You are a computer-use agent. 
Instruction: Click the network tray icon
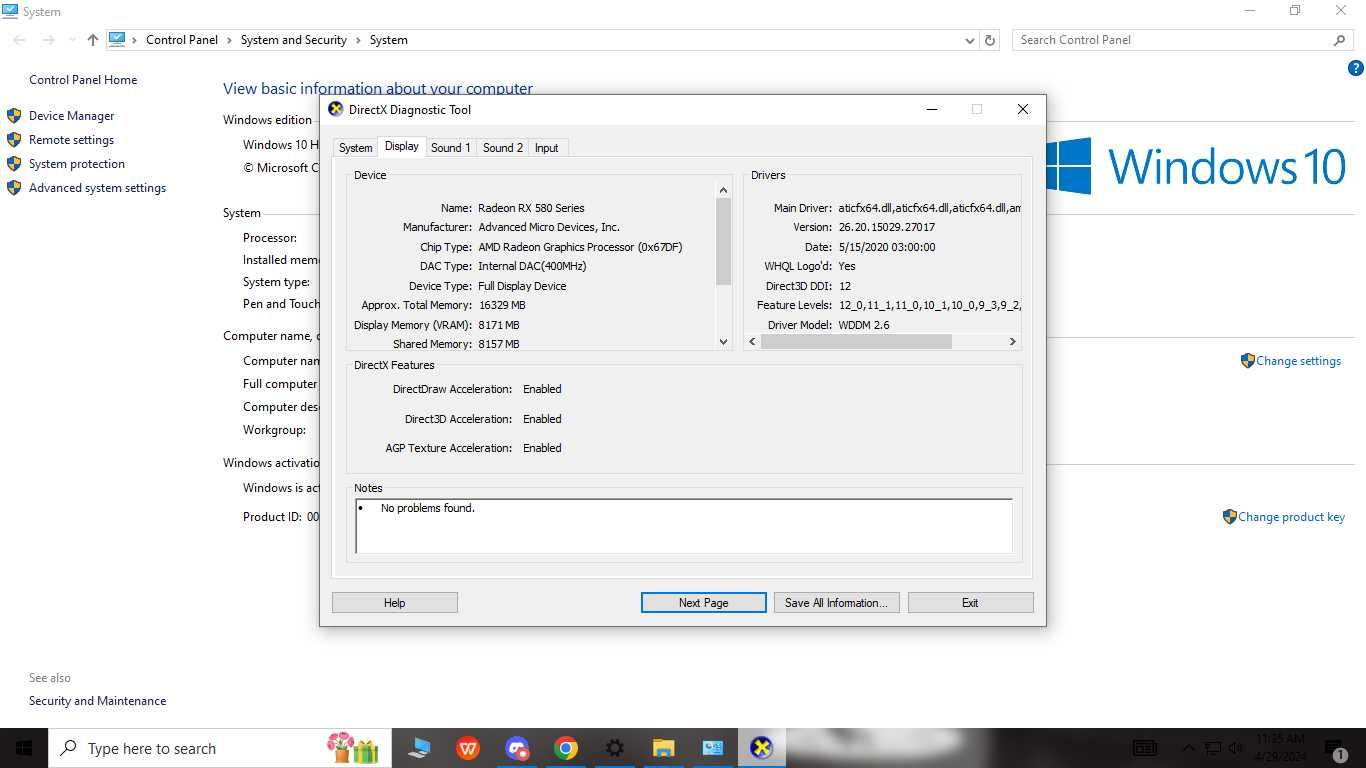tap(1212, 748)
